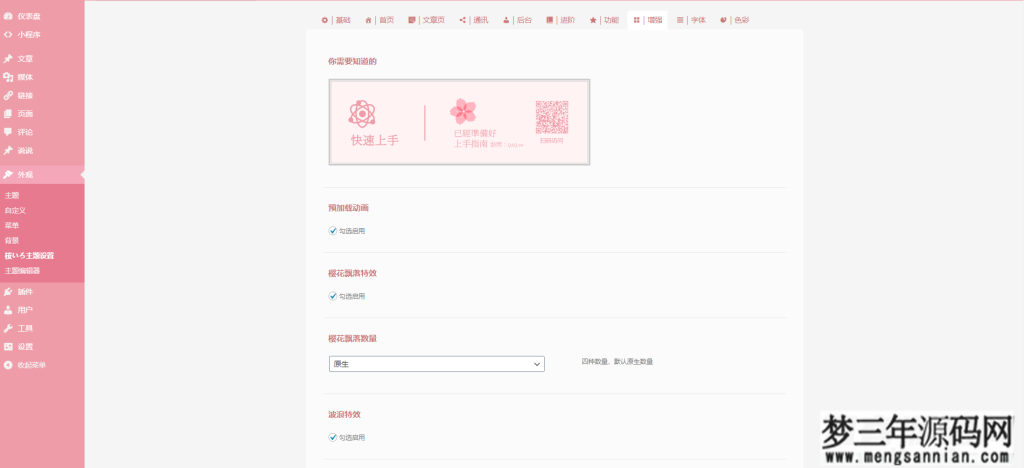This screenshot has height=468, width=1024.
Task: Open the 小程序 code-brackets icon
Action: click(x=8, y=35)
